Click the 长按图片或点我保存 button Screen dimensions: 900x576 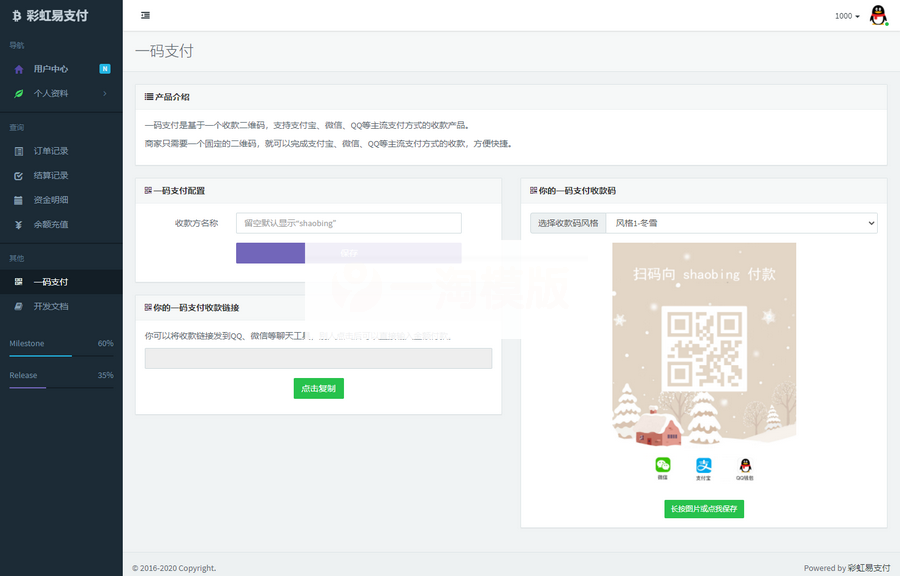click(704, 509)
